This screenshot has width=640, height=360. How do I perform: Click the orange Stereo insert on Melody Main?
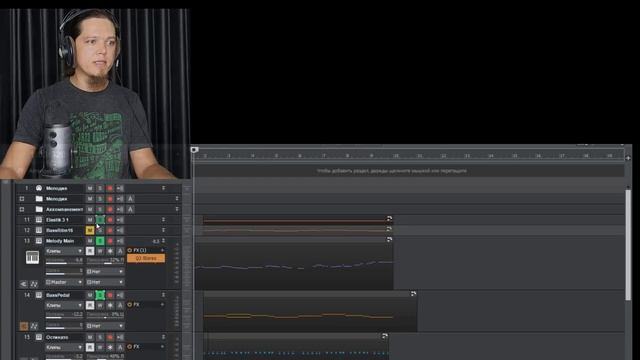tap(146, 258)
